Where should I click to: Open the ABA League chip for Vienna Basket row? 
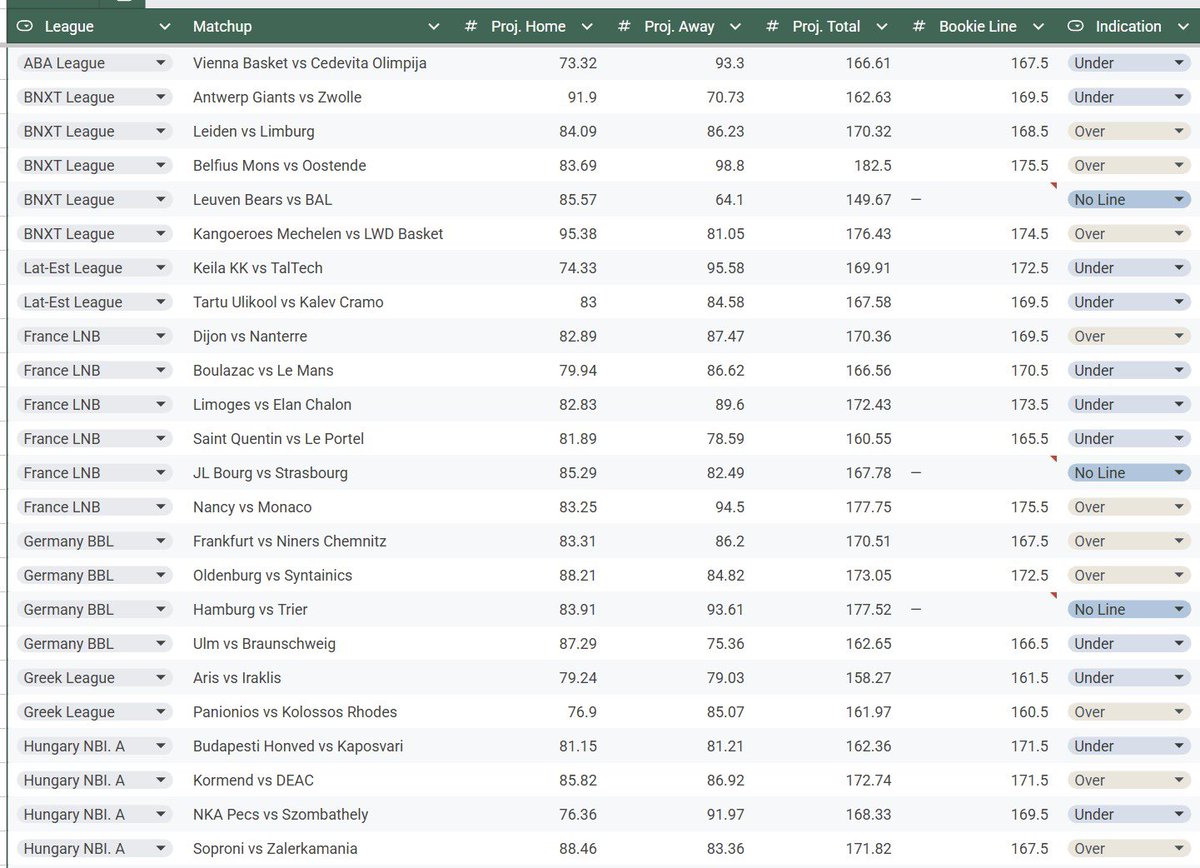(x=95, y=63)
